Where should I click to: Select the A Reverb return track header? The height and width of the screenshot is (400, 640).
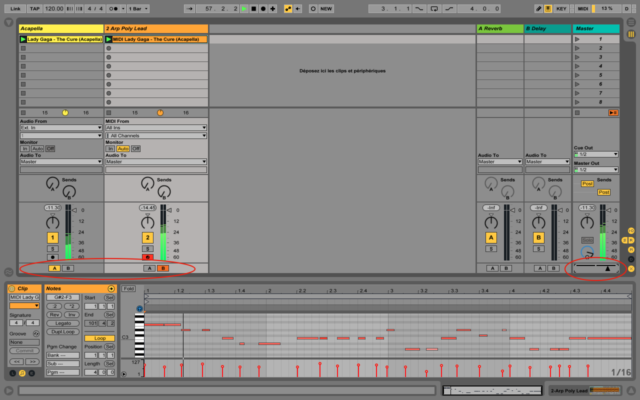point(500,29)
